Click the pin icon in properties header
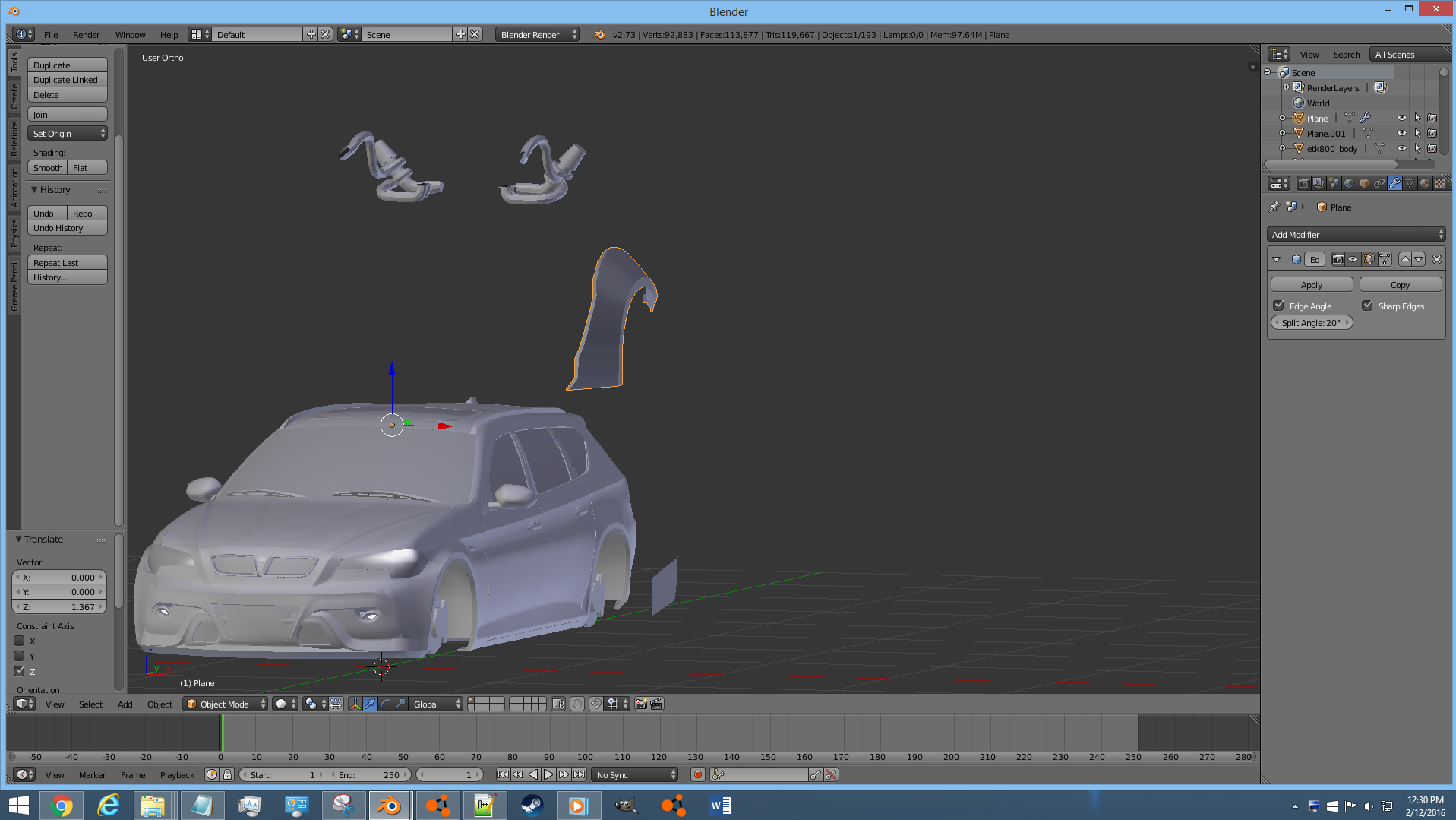This screenshot has width=1456, height=820. click(1274, 207)
